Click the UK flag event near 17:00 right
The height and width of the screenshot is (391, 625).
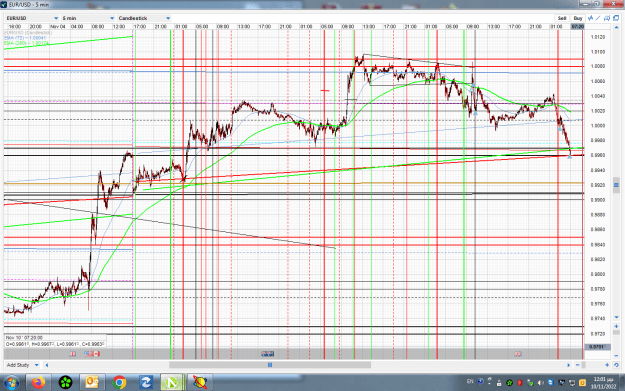click(518, 354)
